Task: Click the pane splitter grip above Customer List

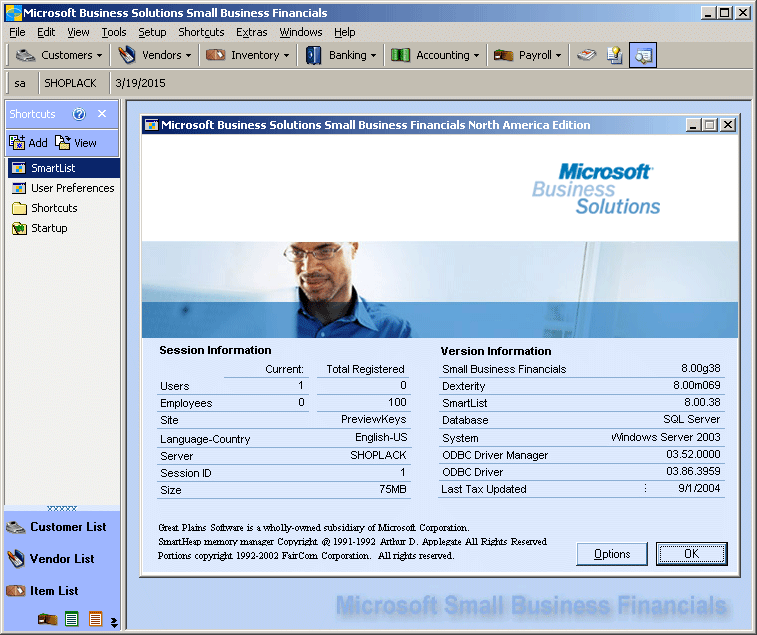Action: pos(62,508)
